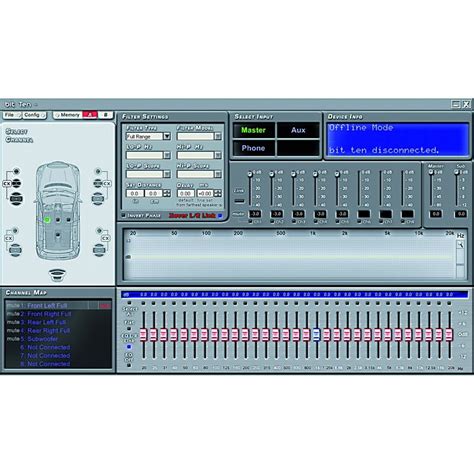Viewport: 474px width, 474px height.
Task: Click the Sub volume fader knob
Action: [456, 172]
